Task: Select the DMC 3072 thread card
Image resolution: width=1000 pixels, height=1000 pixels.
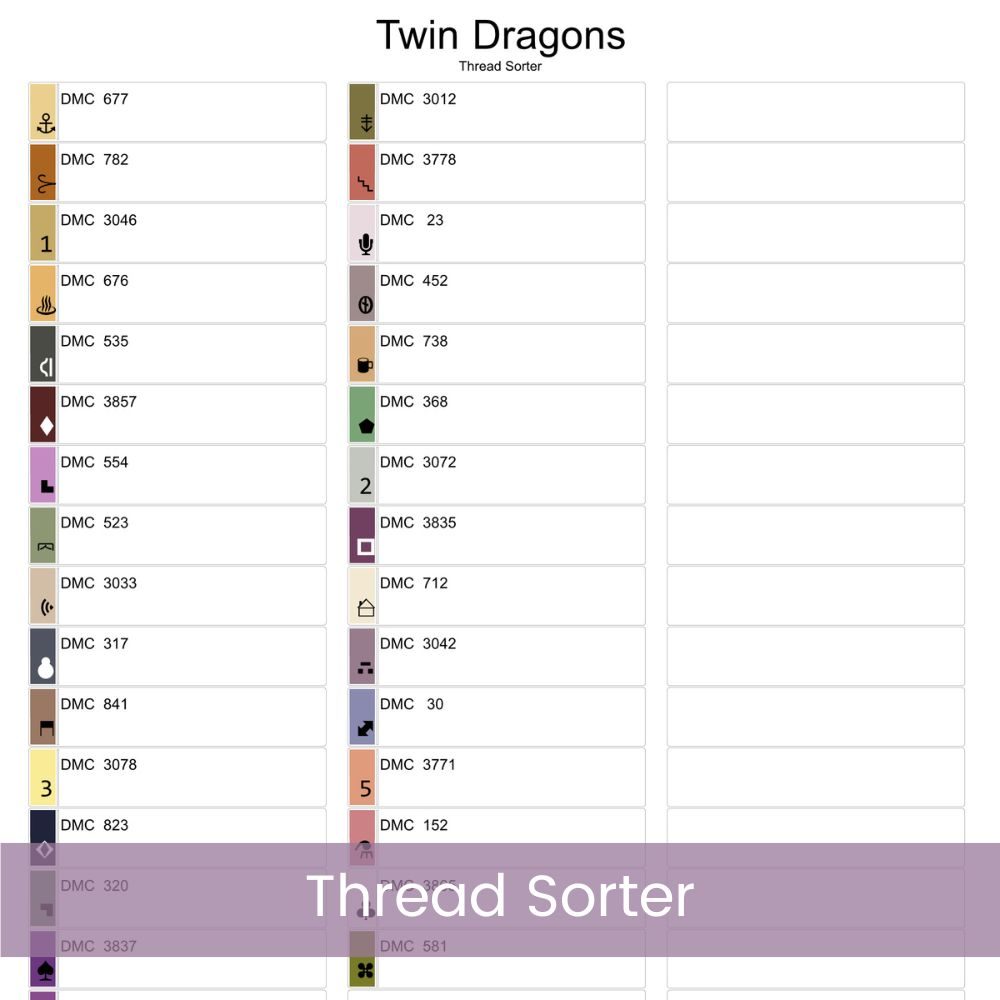Action: coord(497,474)
